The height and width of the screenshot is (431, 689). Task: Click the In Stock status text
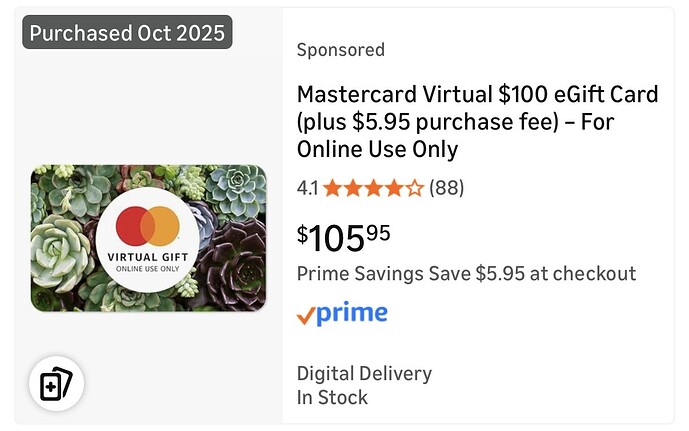pos(332,397)
